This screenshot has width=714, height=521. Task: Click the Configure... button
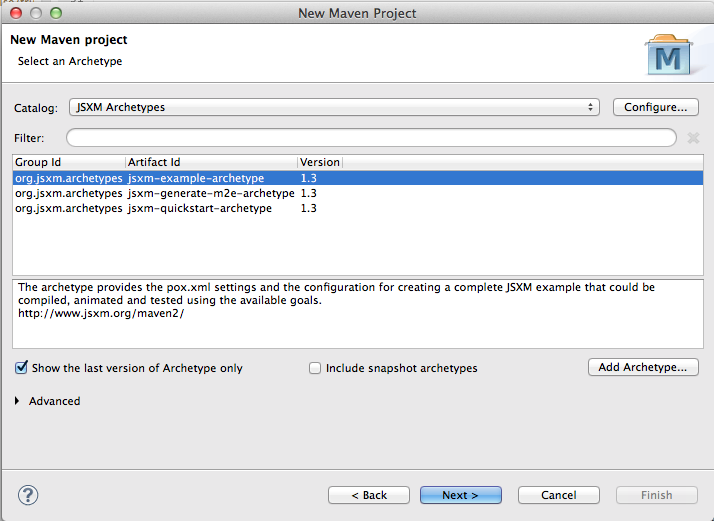[655, 107]
